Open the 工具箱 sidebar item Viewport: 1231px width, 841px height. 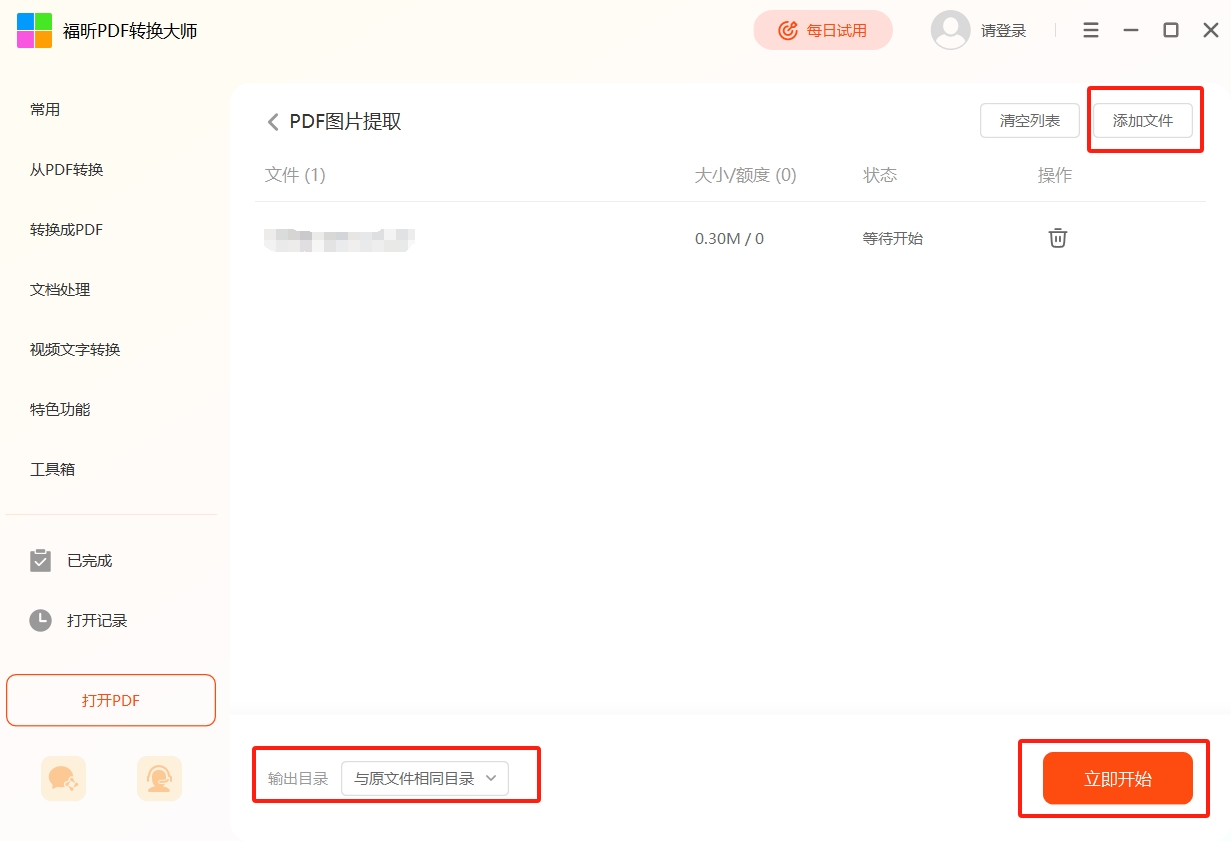(53, 469)
